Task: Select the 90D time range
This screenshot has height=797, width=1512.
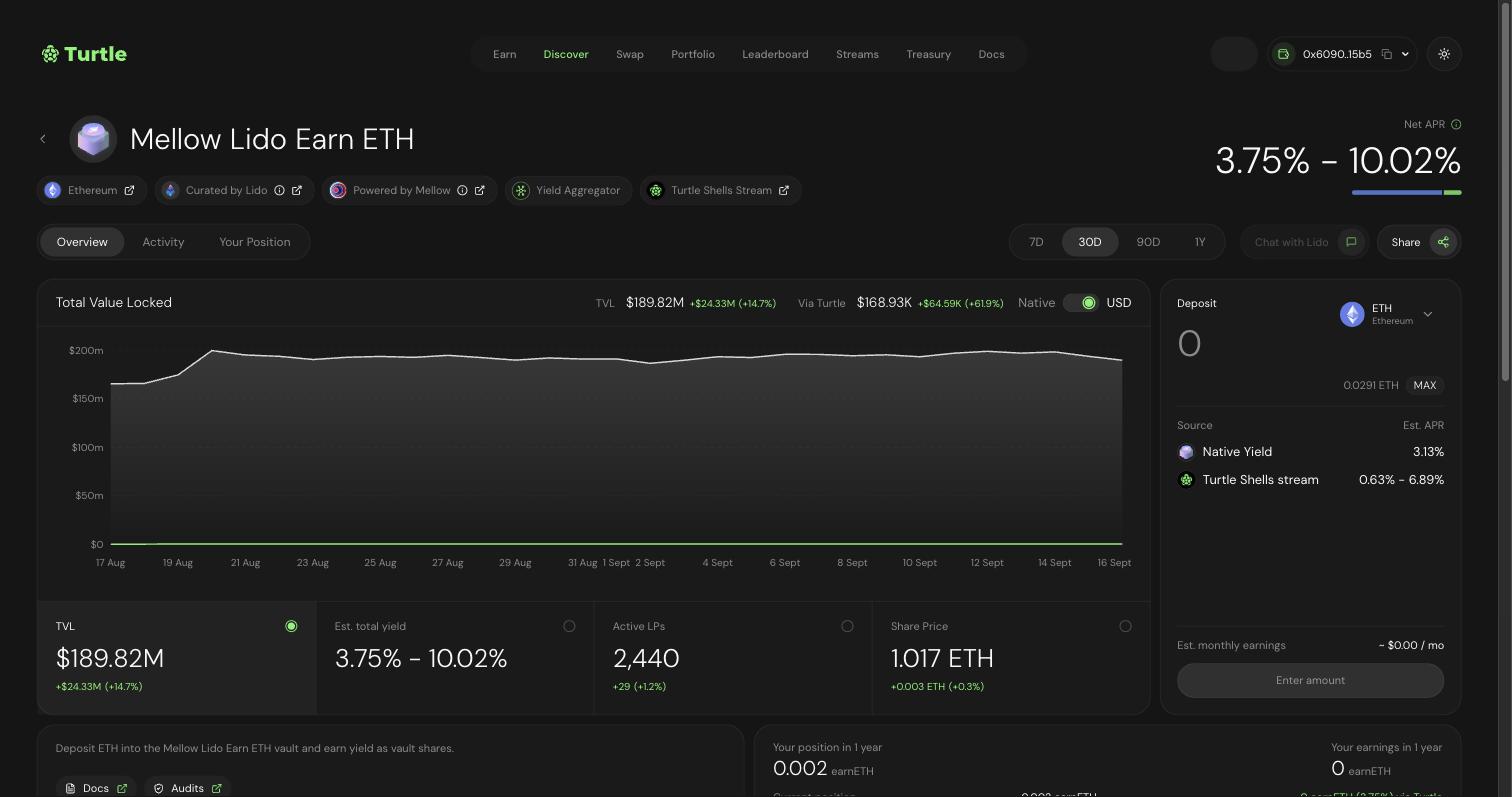Action: pos(1148,242)
